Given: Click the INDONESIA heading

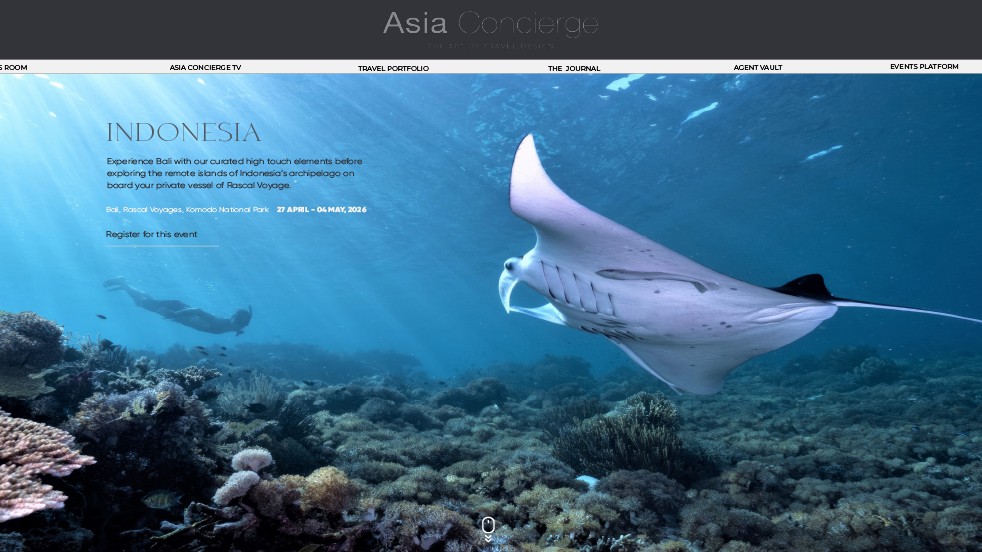Looking at the screenshot, I should [184, 133].
